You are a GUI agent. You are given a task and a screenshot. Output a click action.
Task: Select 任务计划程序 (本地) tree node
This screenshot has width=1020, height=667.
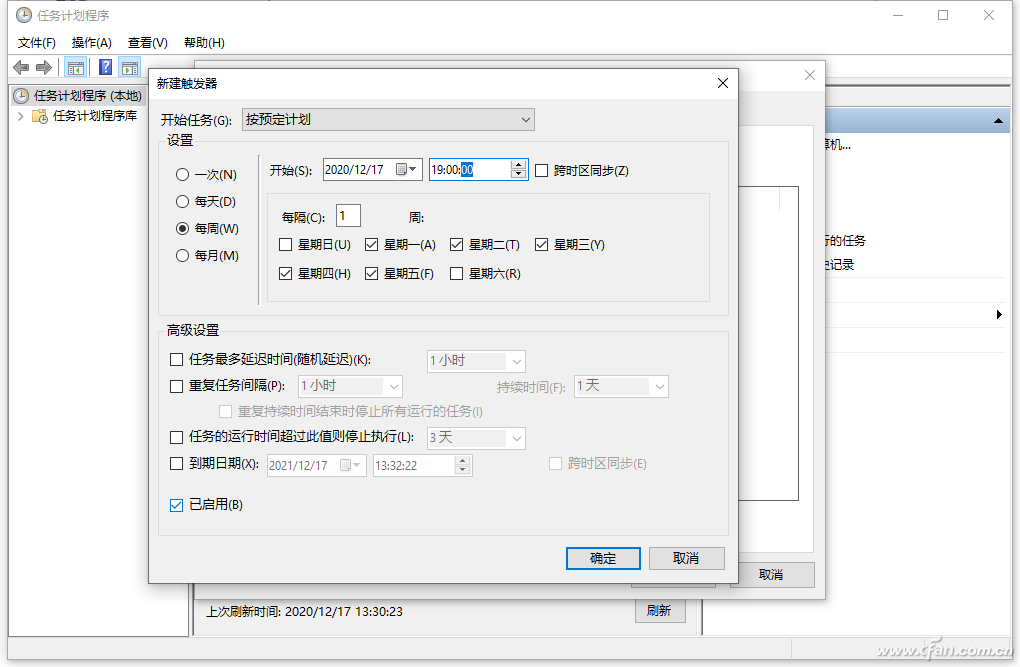pyautogui.click(x=77, y=96)
